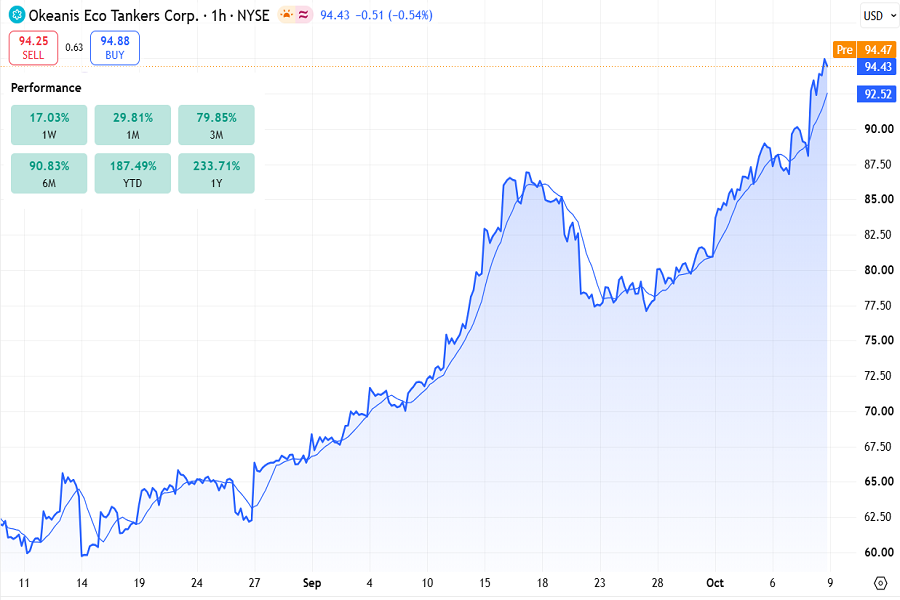Click the 94.25 SELL button

tap(33, 48)
